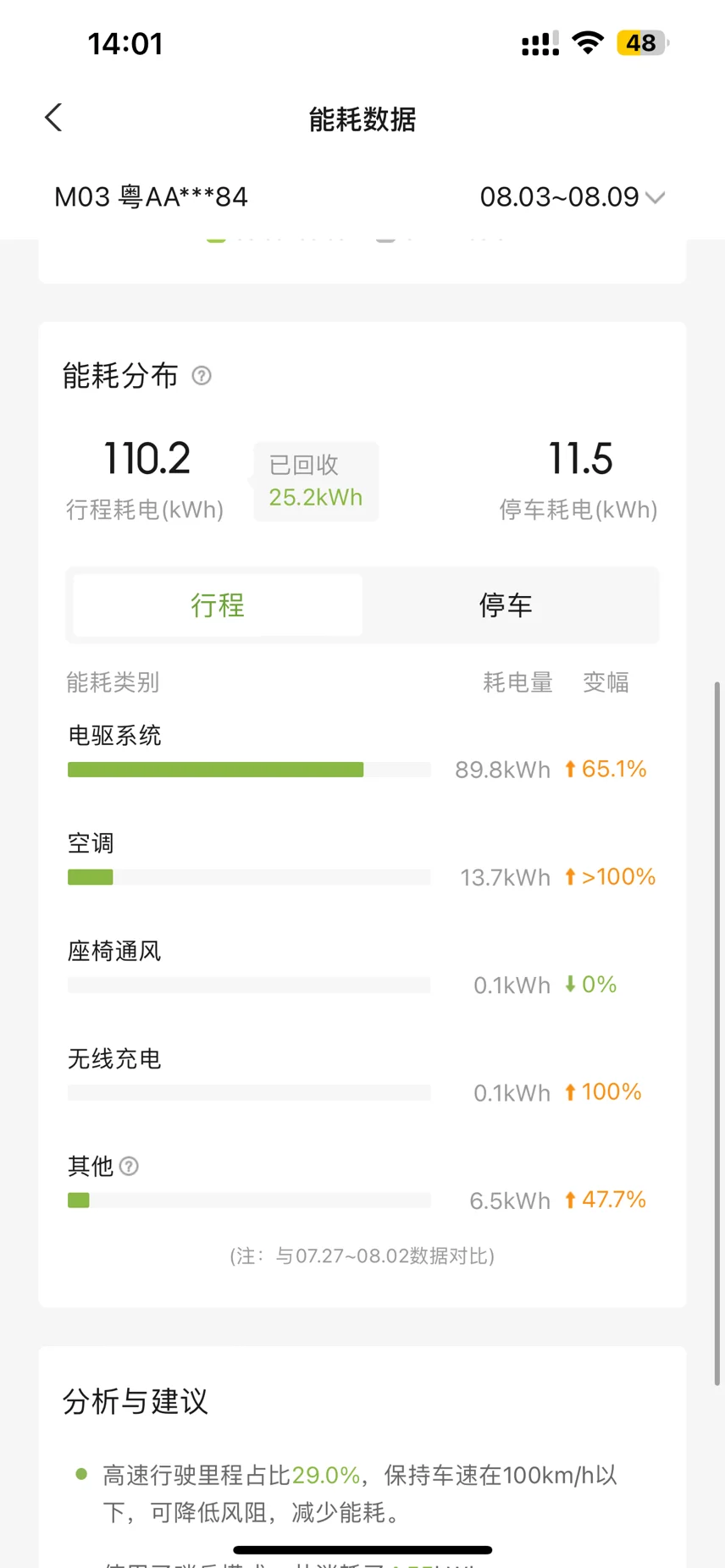Screen dimensions: 725x1568
Task: Tap the orange up arrow for 电驱系统
Action: 570,769
